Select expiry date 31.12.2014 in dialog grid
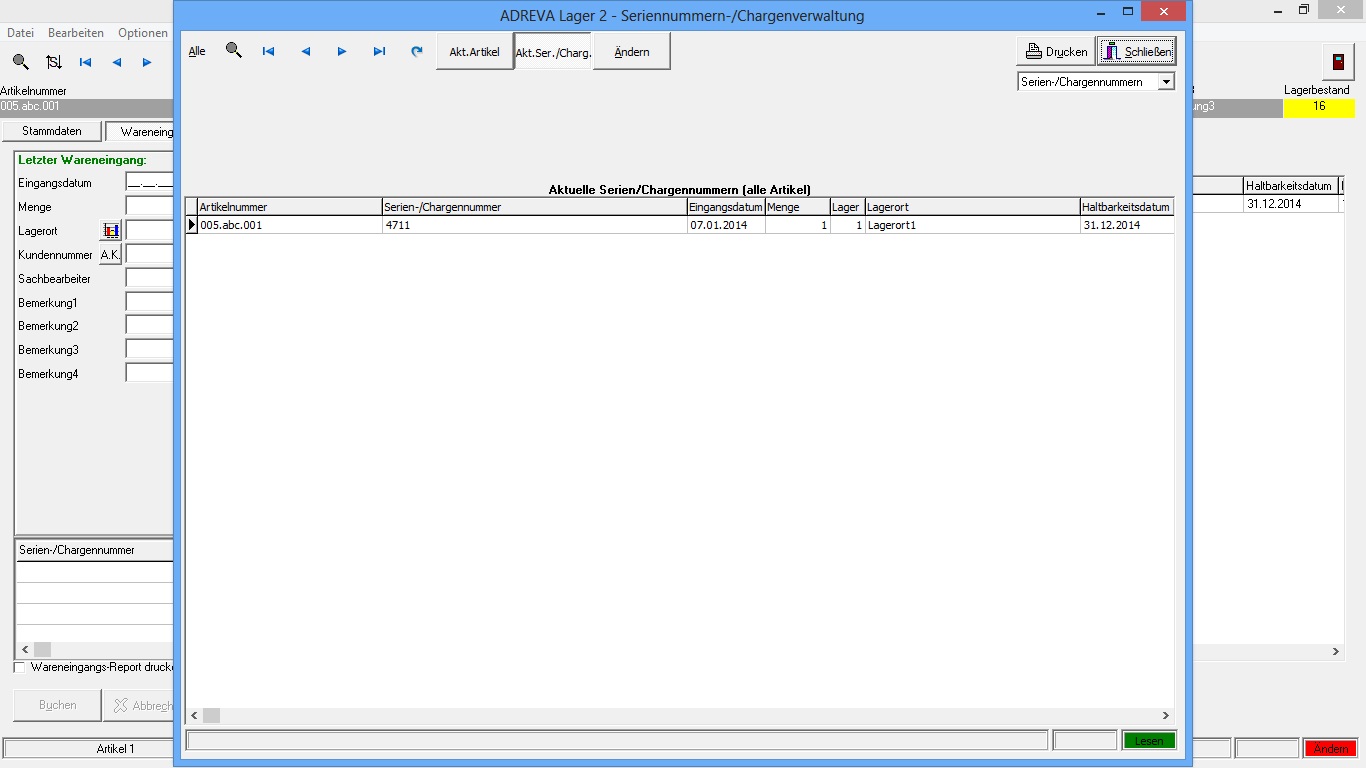 pyautogui.click(x=1126, y=225)
